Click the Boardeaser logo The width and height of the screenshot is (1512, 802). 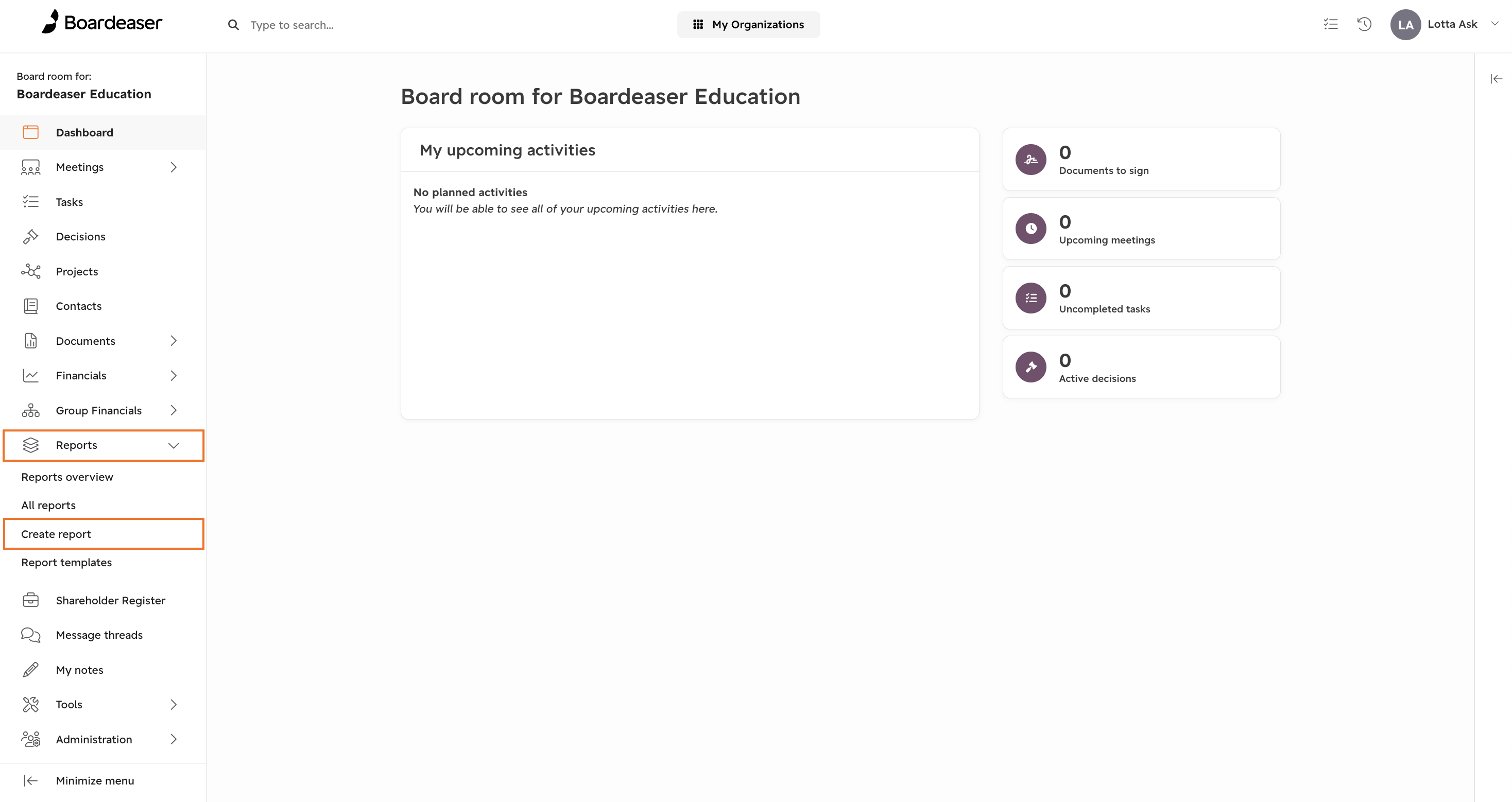coord(101,22)
